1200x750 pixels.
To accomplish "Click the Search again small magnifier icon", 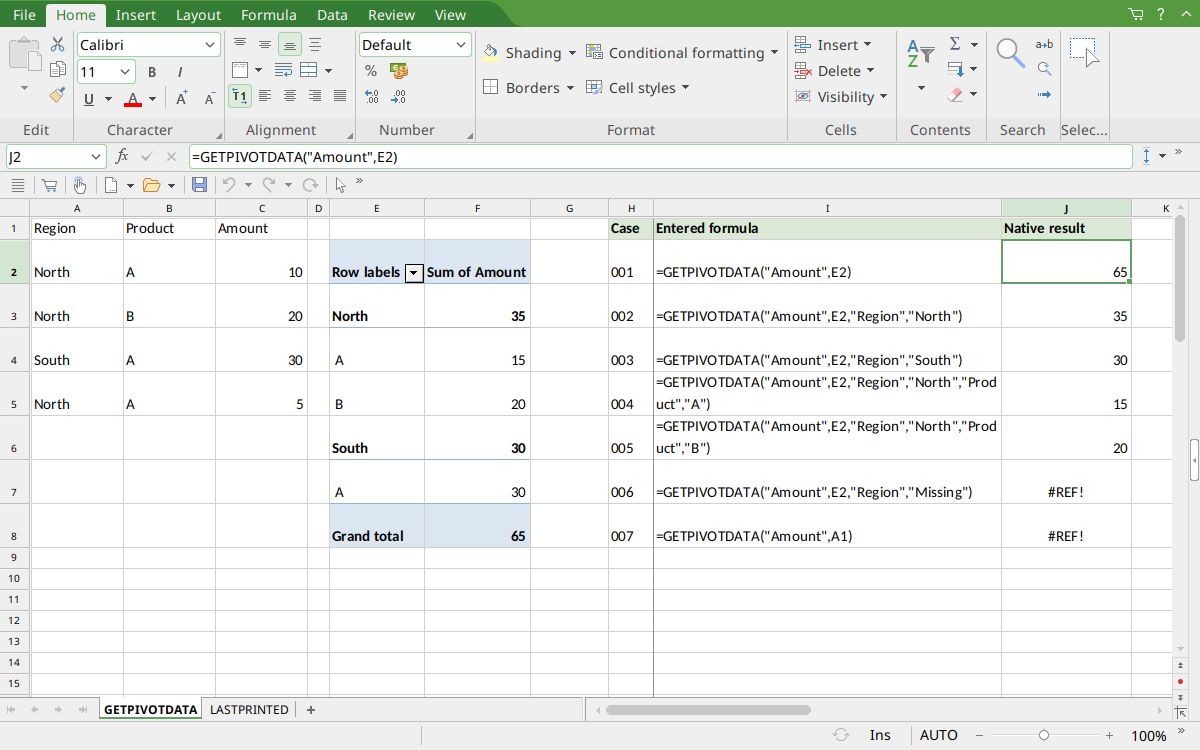I will click(x=1044, y=69).
